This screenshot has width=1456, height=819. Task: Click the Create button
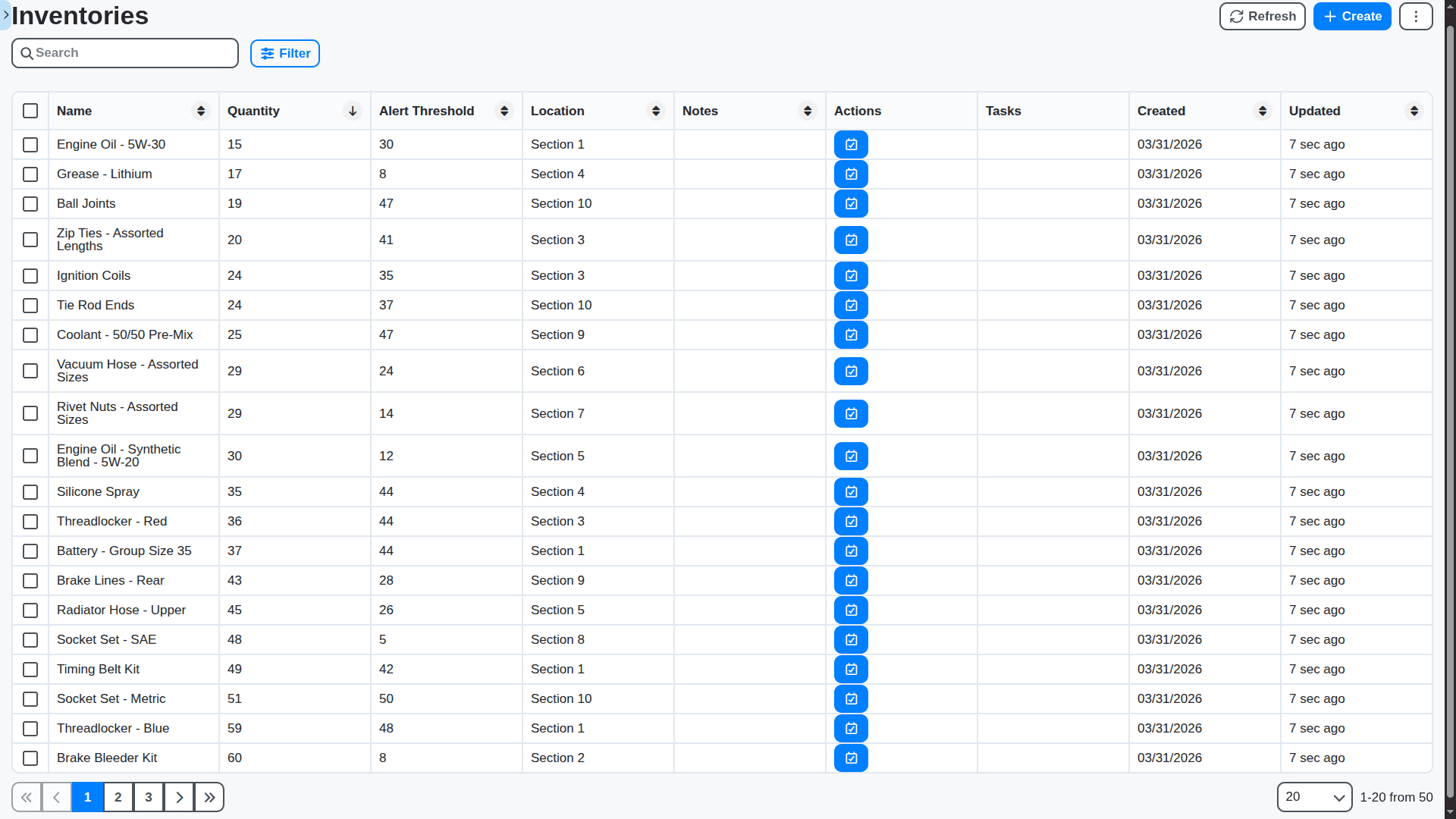[x=1351, y=16]
